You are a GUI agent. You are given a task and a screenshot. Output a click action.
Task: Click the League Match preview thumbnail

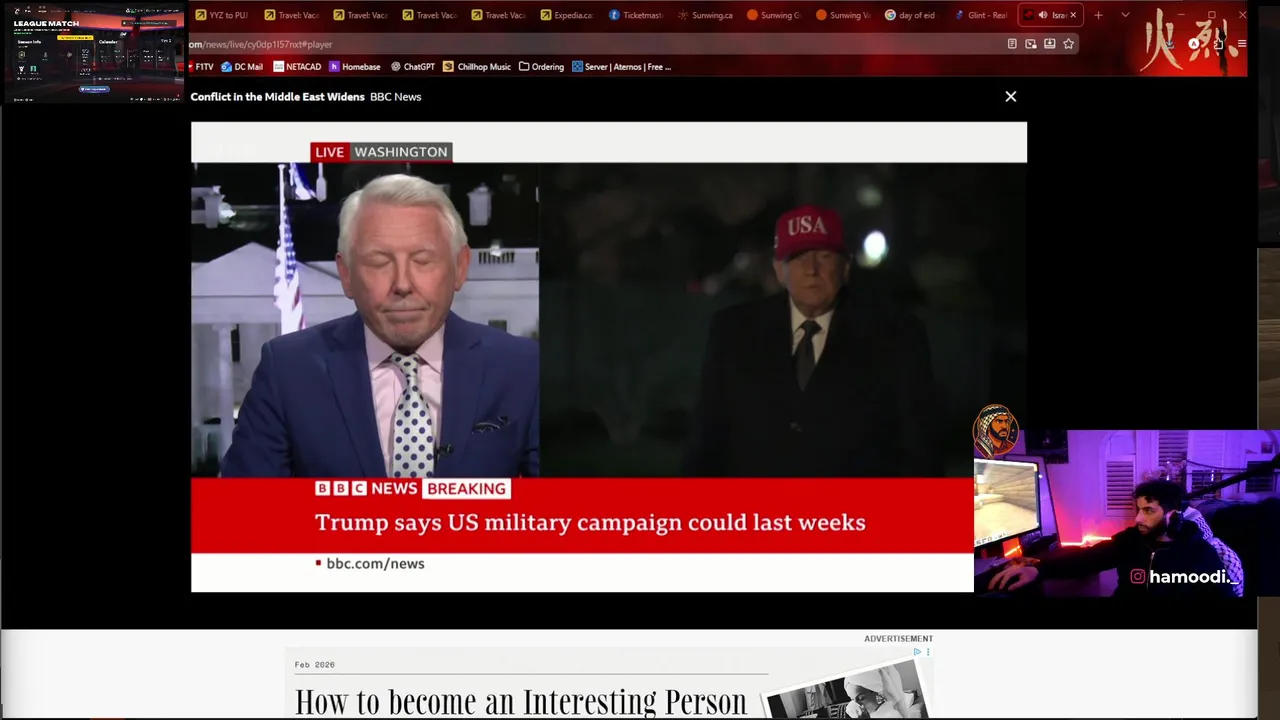(94, 52)
